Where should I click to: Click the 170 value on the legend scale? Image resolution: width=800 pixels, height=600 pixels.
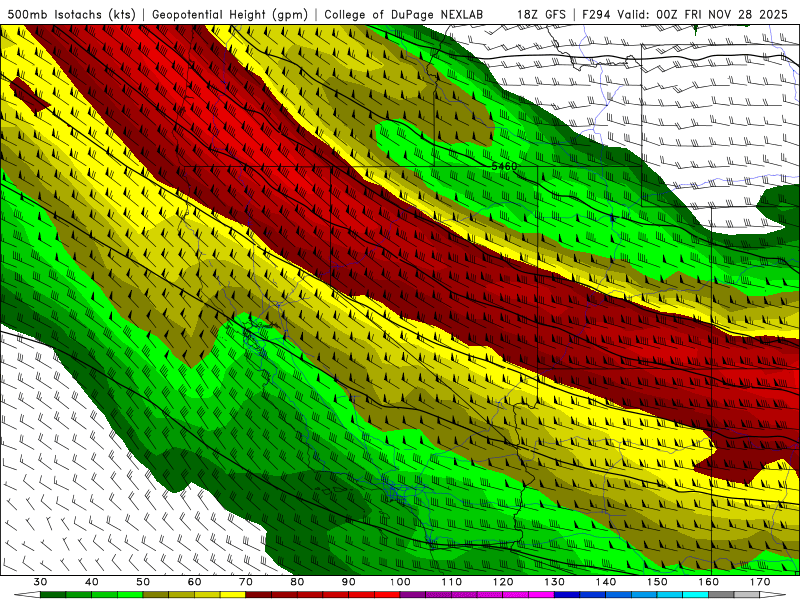pos(760,582)
